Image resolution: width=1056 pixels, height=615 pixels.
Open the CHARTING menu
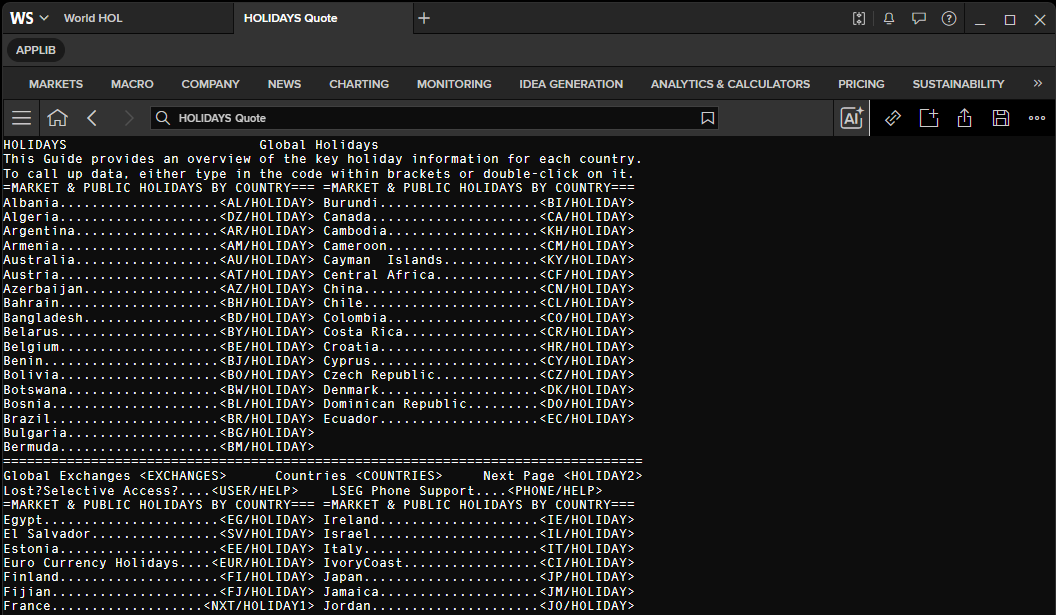pyautogui.click(x=359, y=84)
